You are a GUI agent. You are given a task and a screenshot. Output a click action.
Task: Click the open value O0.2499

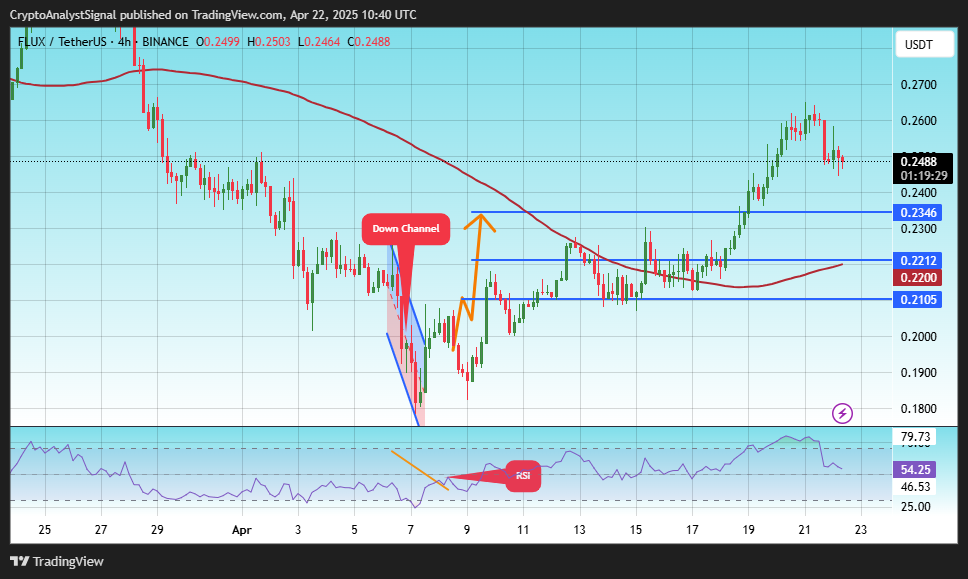(218, 42)
